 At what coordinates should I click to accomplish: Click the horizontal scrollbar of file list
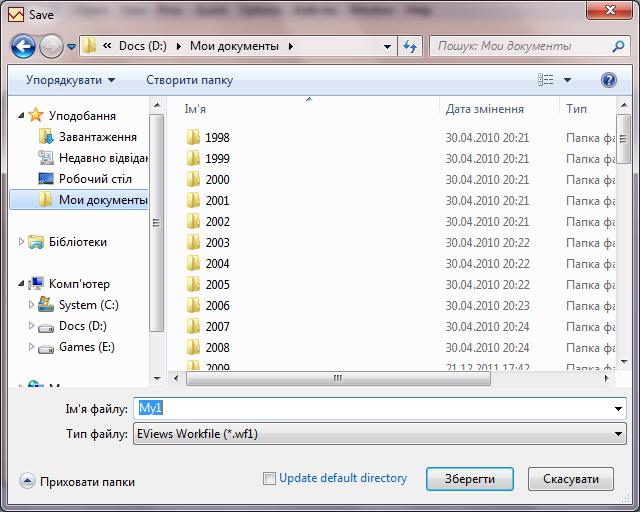click(338, 378)
